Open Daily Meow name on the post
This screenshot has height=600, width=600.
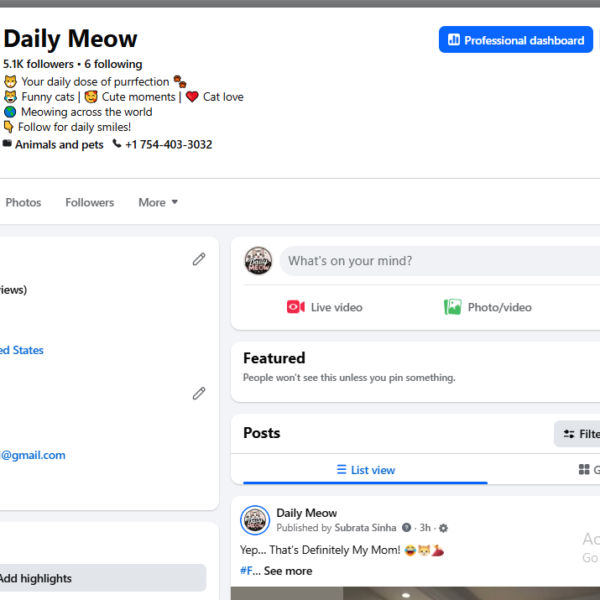pyautogui.click(x=307, y=513)
